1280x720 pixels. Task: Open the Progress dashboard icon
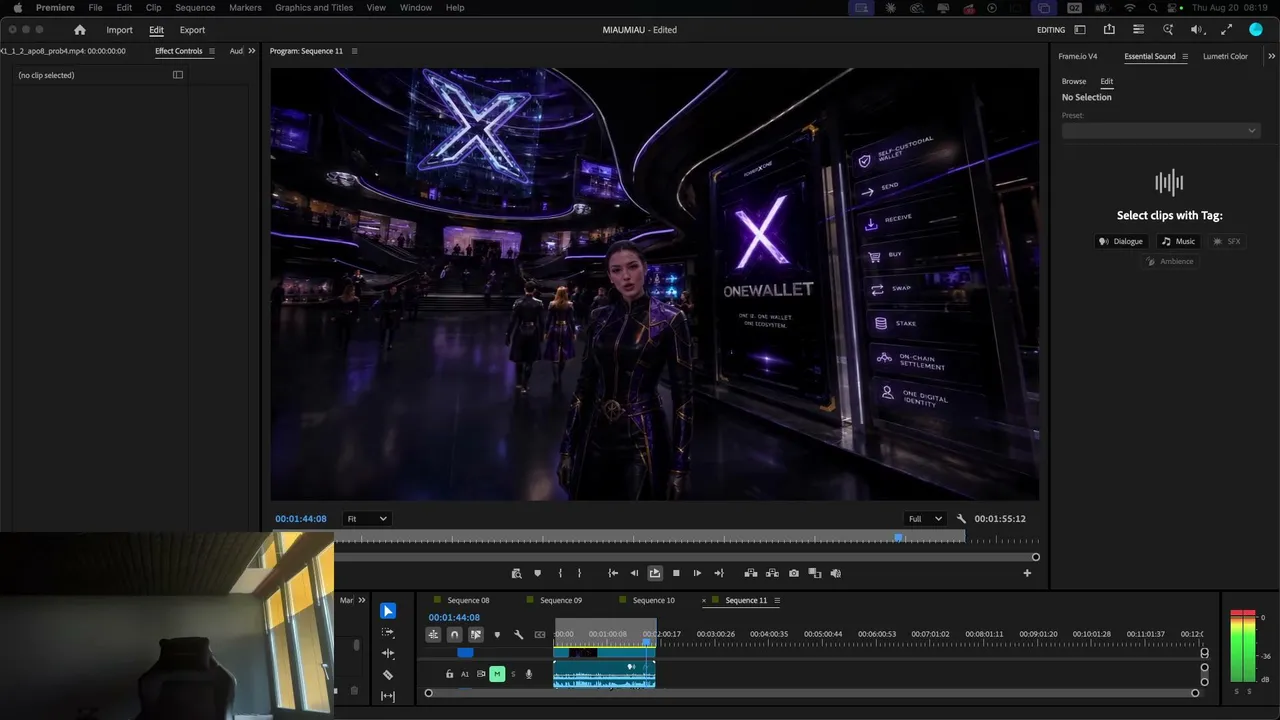(x=1138, y=30)
